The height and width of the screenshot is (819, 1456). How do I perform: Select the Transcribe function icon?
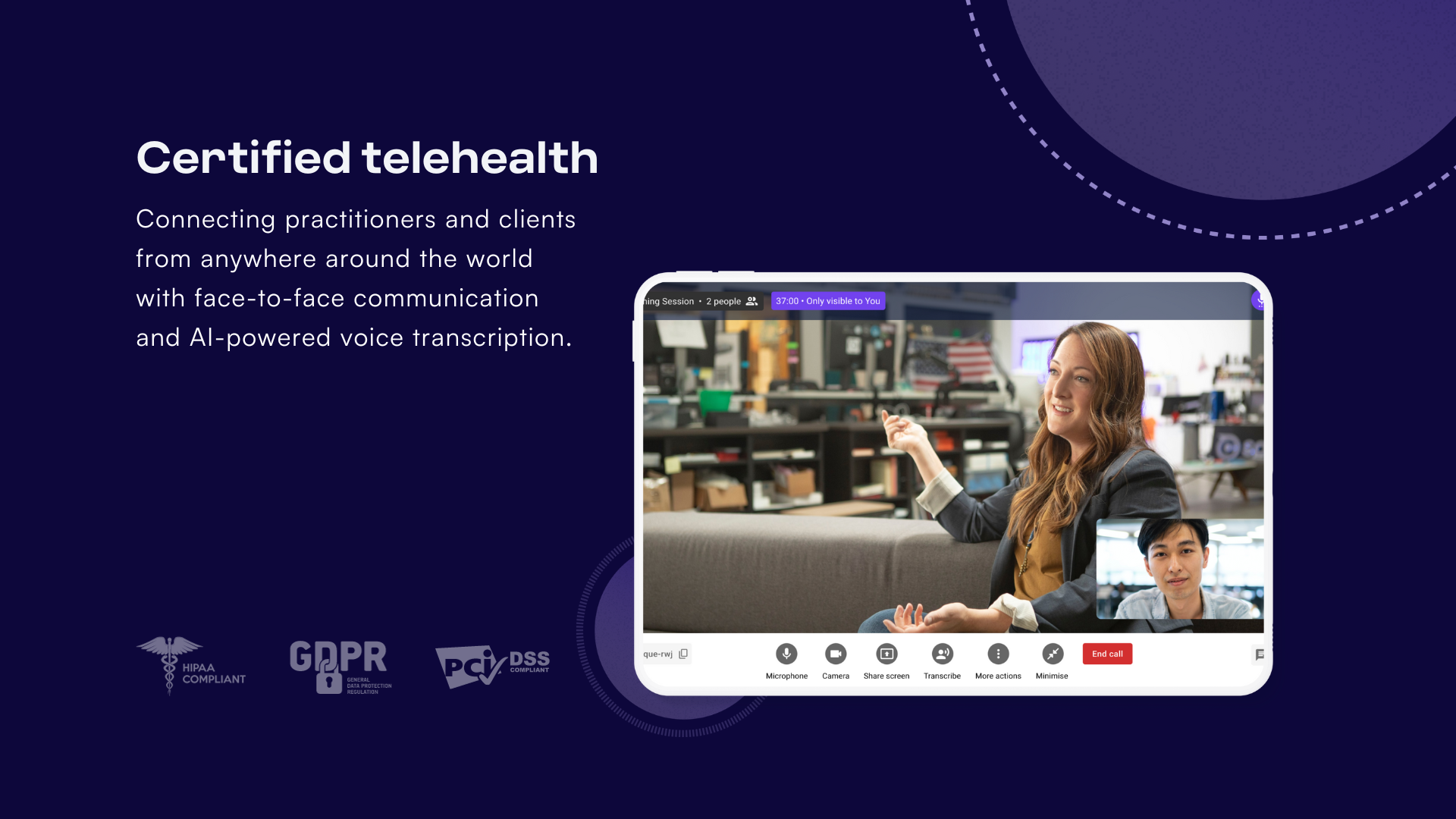pyautogui.click(x=941, y=654)
